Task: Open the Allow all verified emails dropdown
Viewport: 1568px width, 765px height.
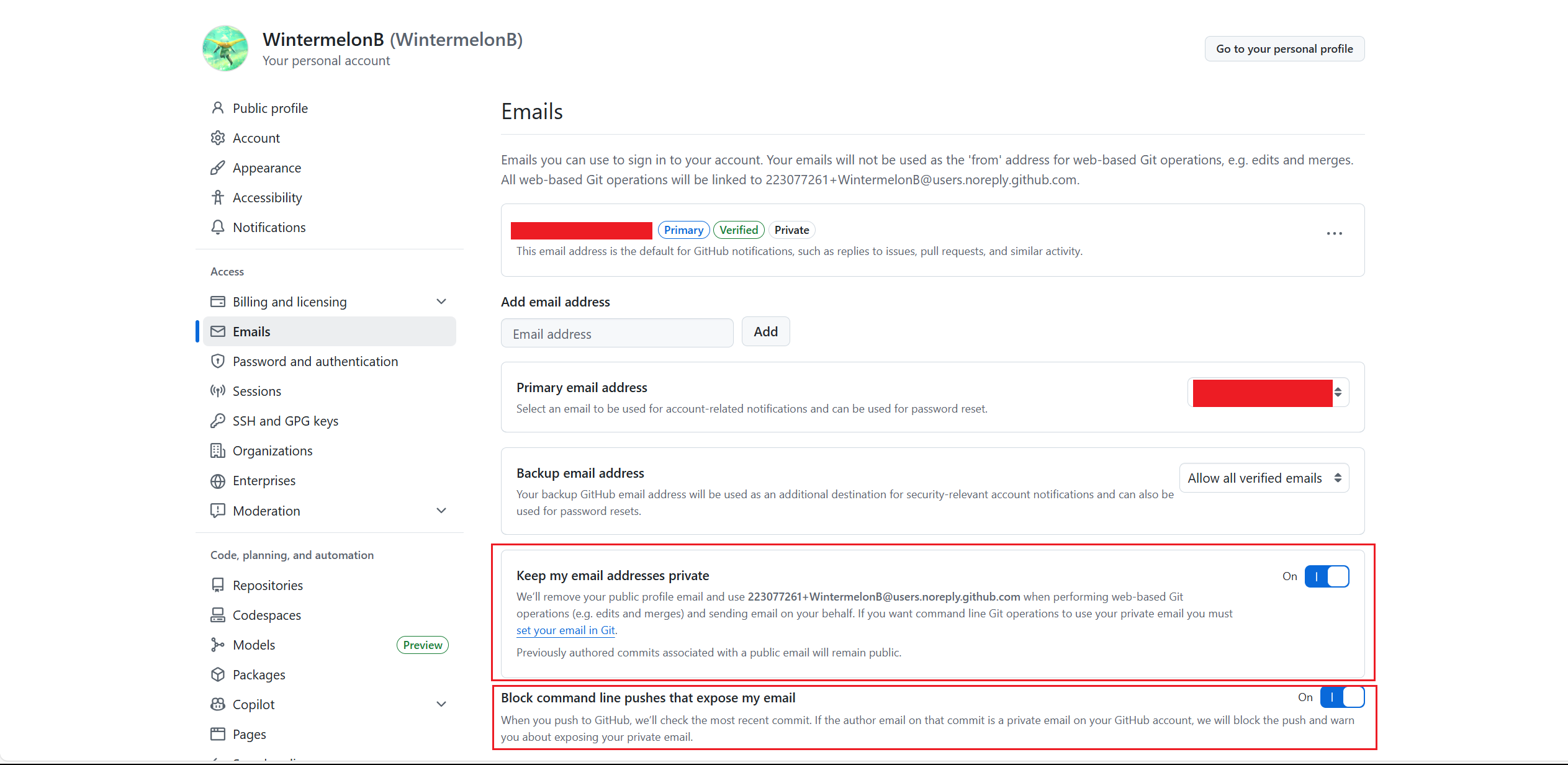Action: (x=1264, y=478)
